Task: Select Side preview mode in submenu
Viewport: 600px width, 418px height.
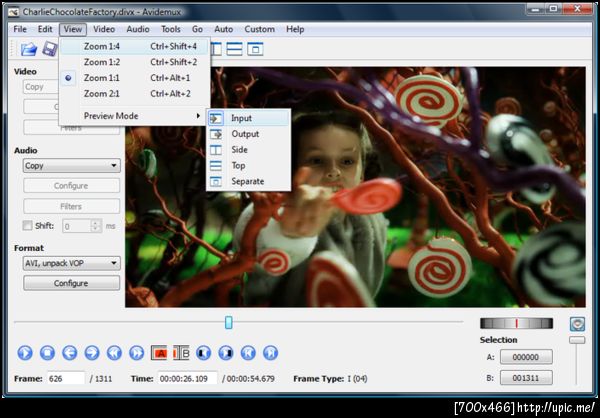Action: pos(248,150)
